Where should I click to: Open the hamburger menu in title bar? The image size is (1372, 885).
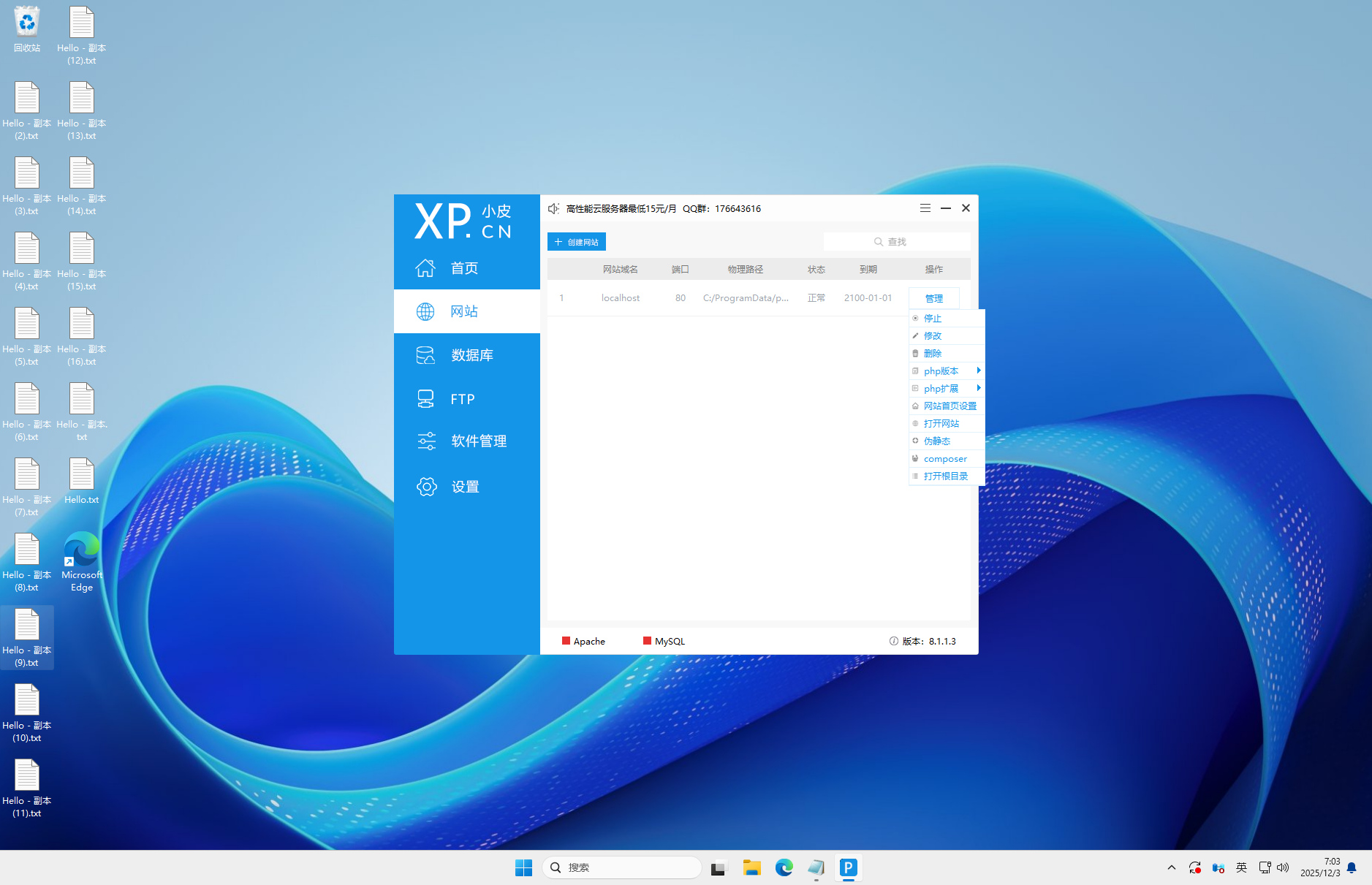point(925,208)
